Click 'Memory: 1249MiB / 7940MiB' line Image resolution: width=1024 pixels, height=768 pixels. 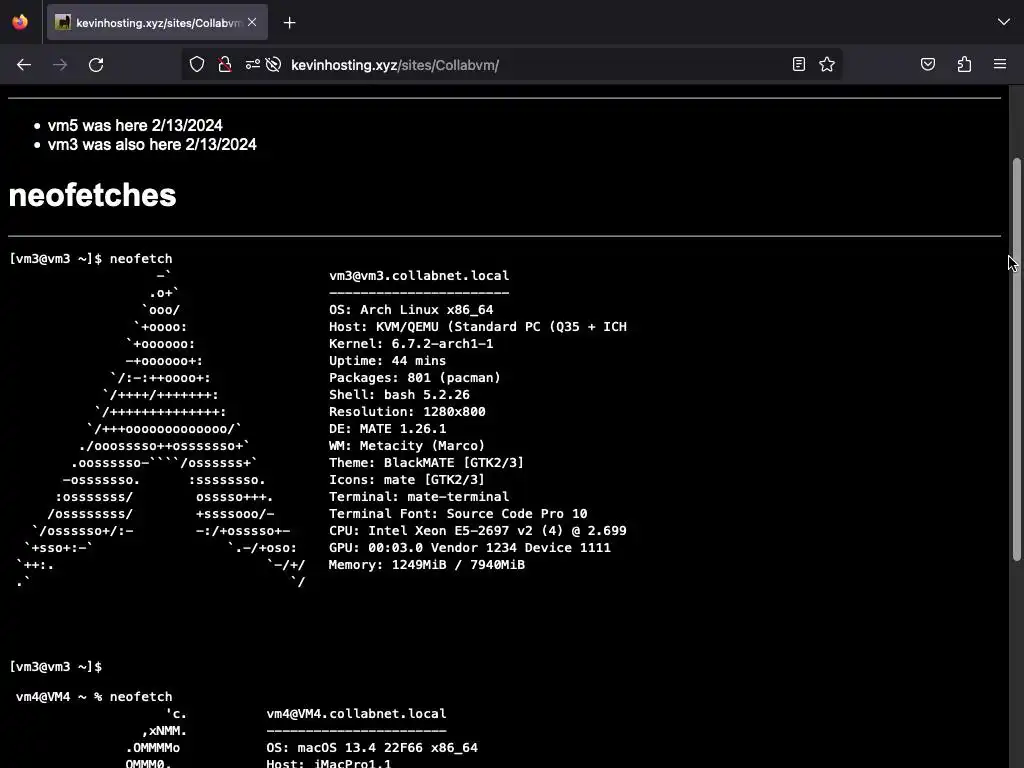point(427,564)
